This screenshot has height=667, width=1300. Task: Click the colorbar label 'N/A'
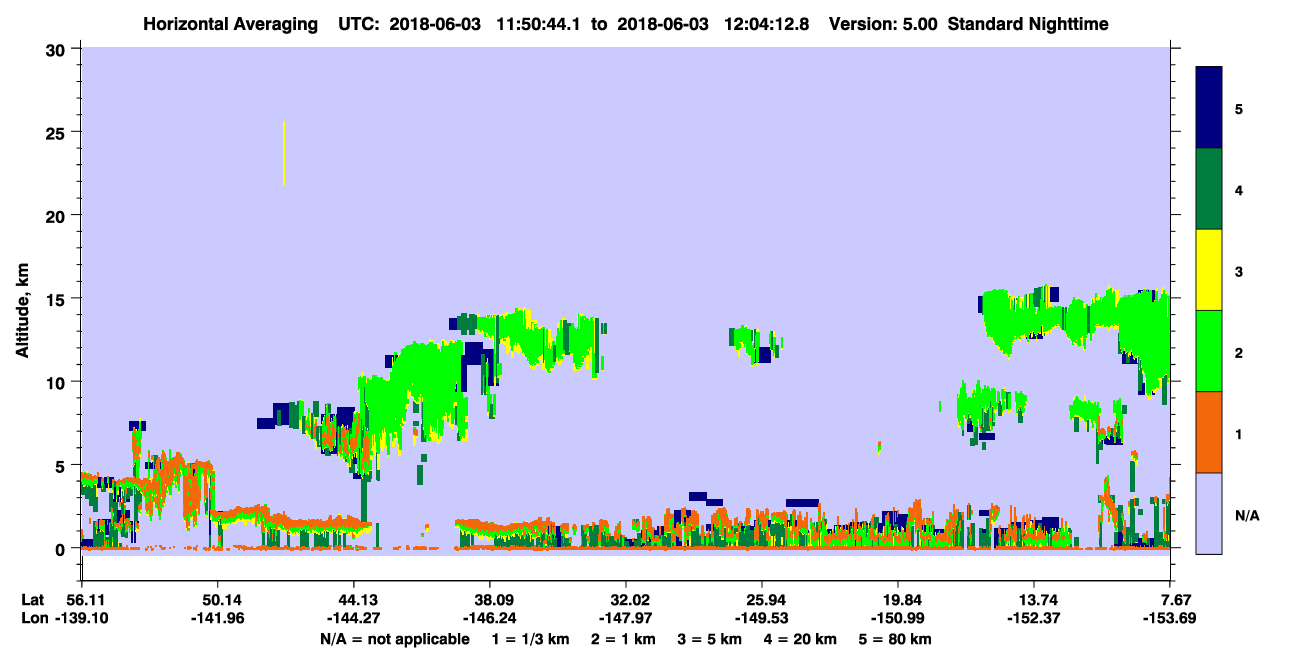1247,515
